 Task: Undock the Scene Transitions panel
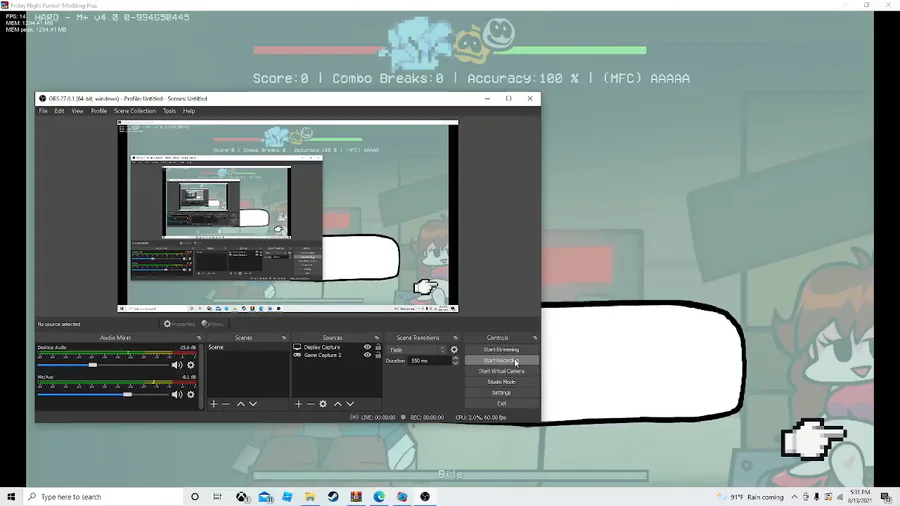[455, 338]
